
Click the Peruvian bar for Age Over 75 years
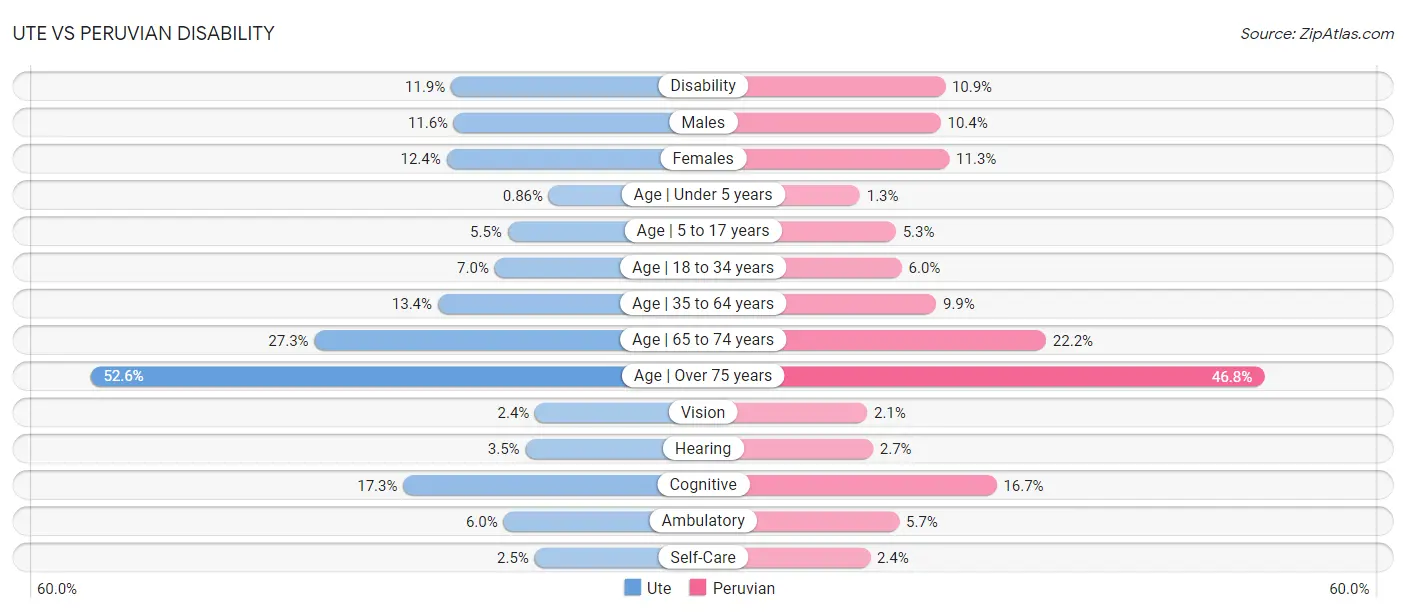click(1020, 376)
